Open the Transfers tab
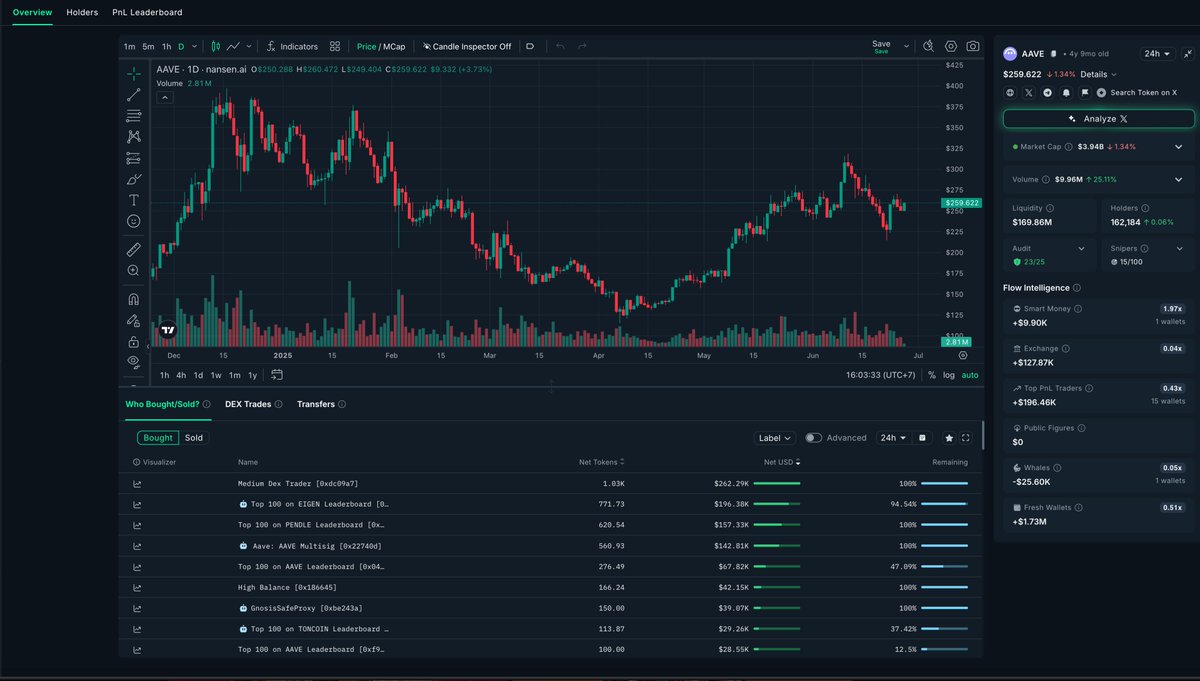The height and width of the screenshot is (681, 1200). [315, 404]
